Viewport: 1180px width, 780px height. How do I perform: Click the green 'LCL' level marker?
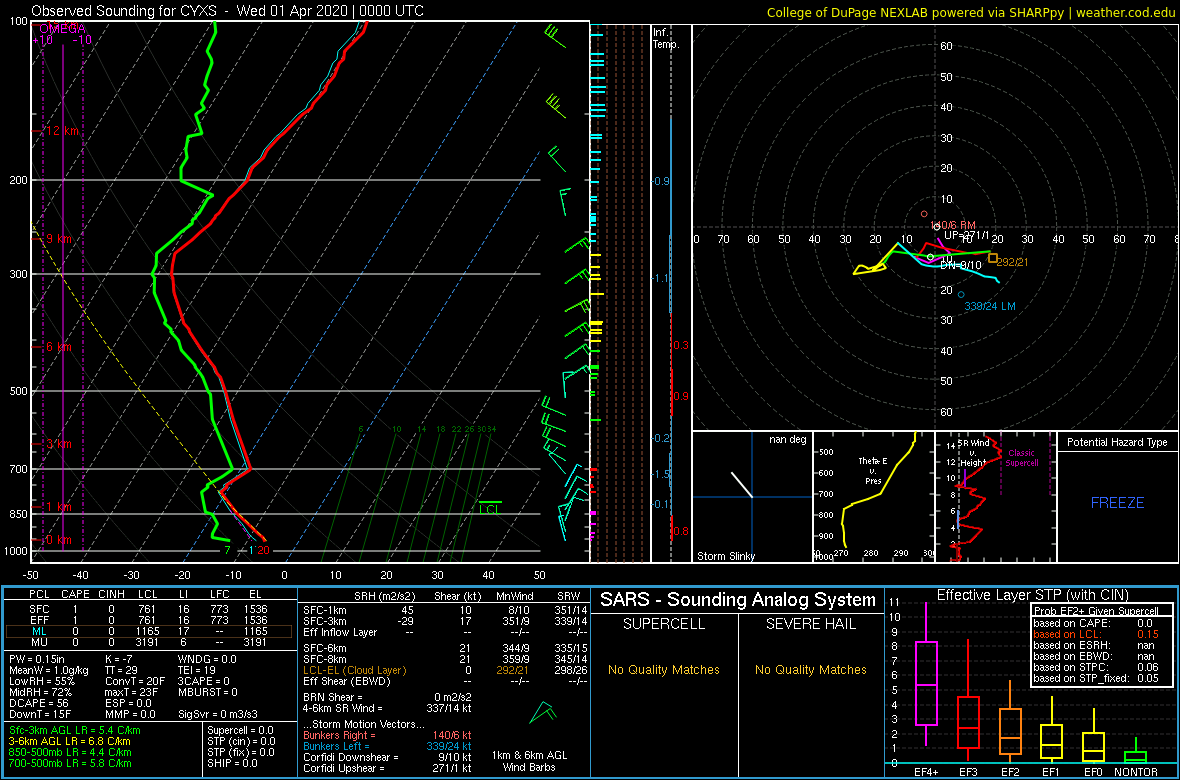tap(490, 508)
